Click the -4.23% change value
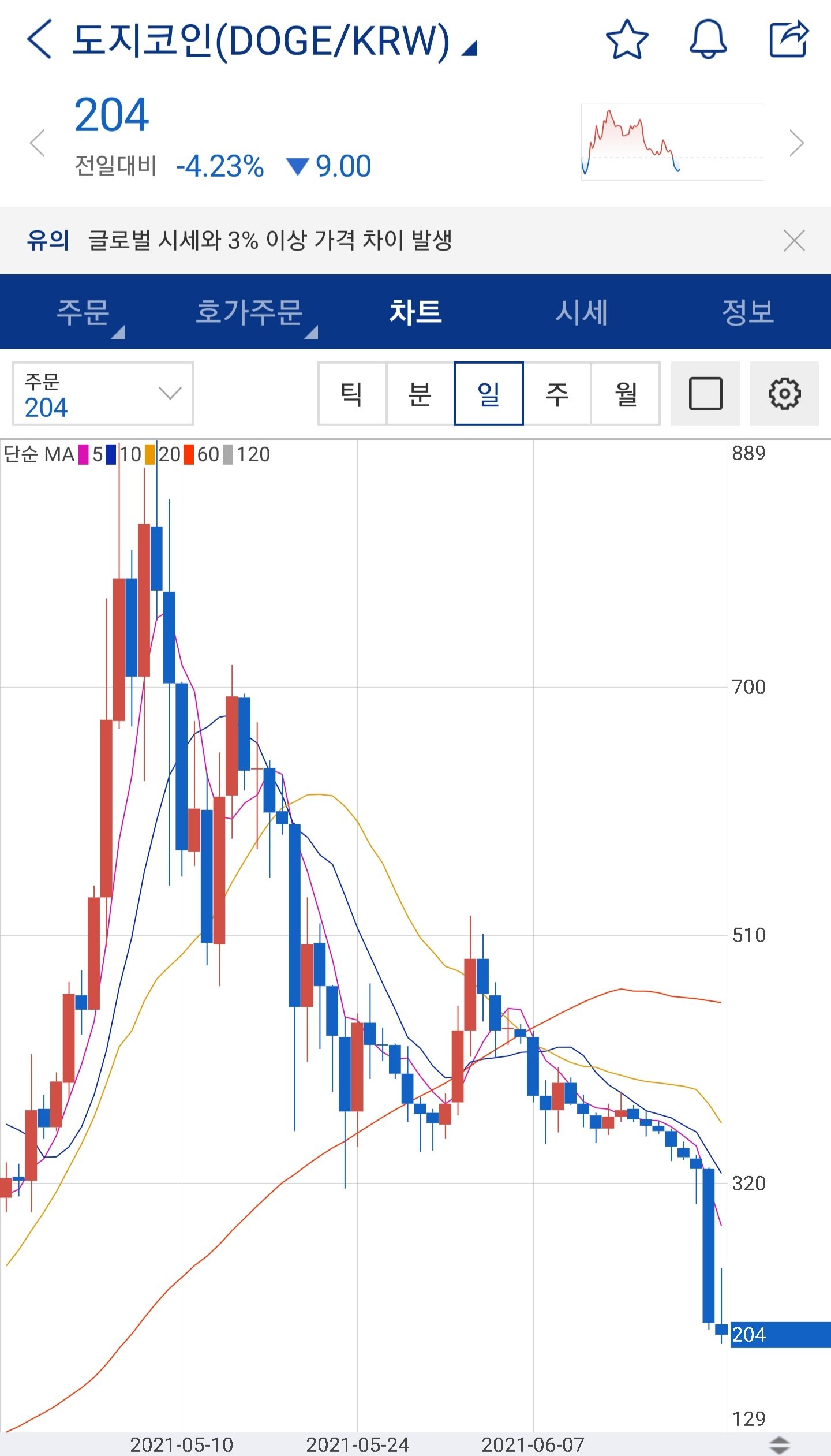The image size is (831, 1456). [x=220, y=166]
